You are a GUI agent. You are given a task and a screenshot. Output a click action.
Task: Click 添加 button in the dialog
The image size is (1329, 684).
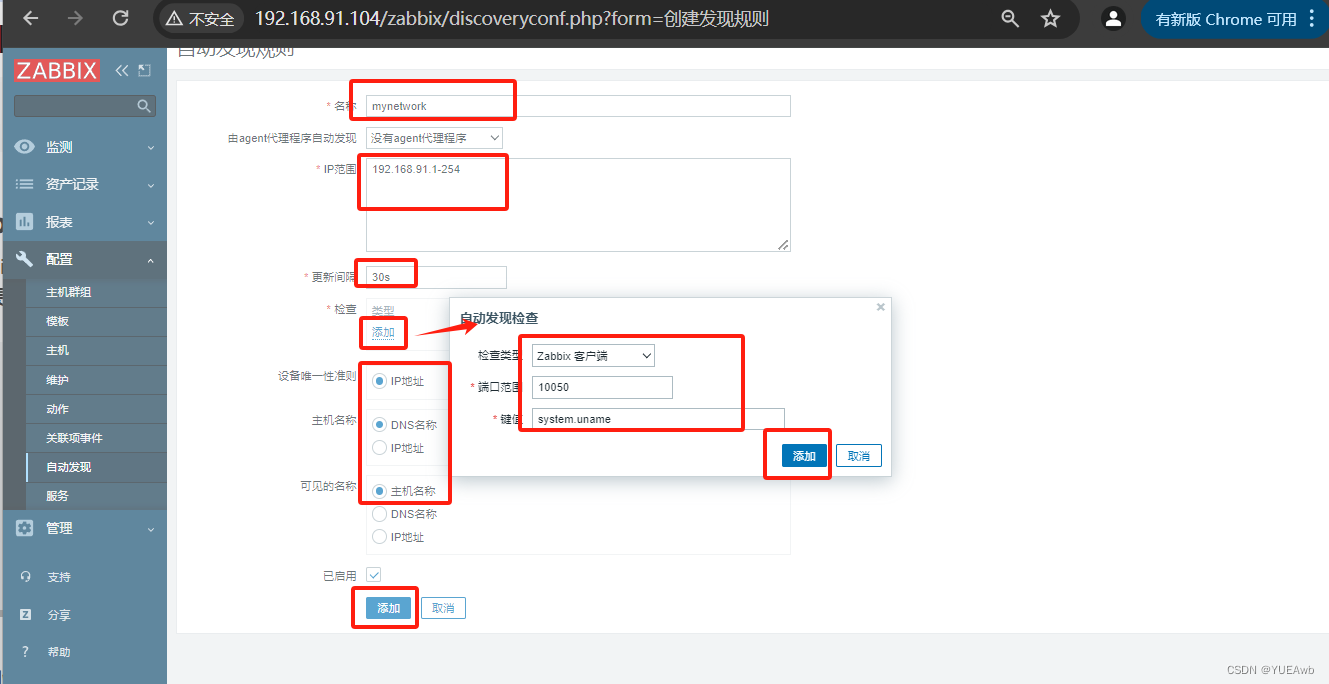click(x=804, y=456)
